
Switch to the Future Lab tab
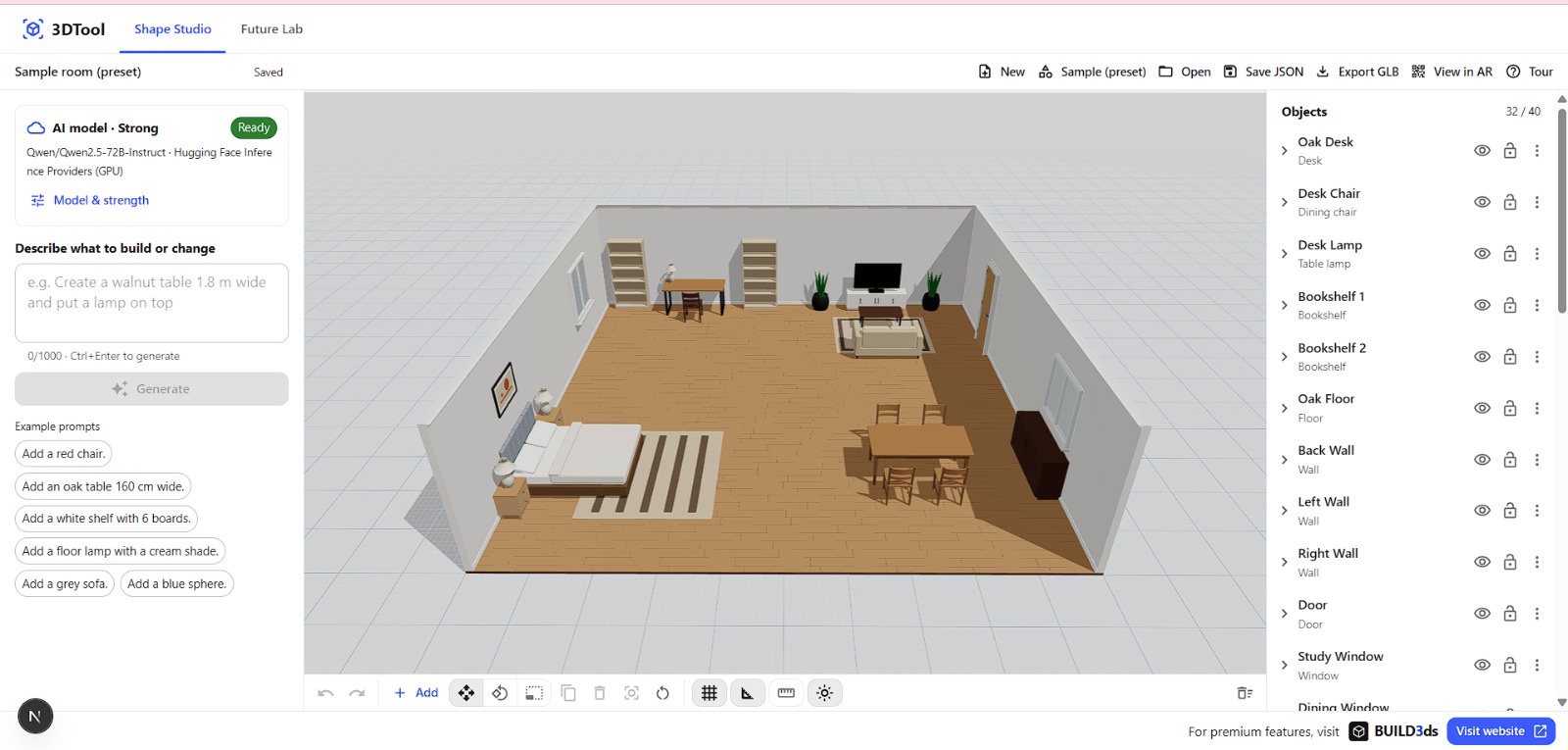[x=271, y=29]
